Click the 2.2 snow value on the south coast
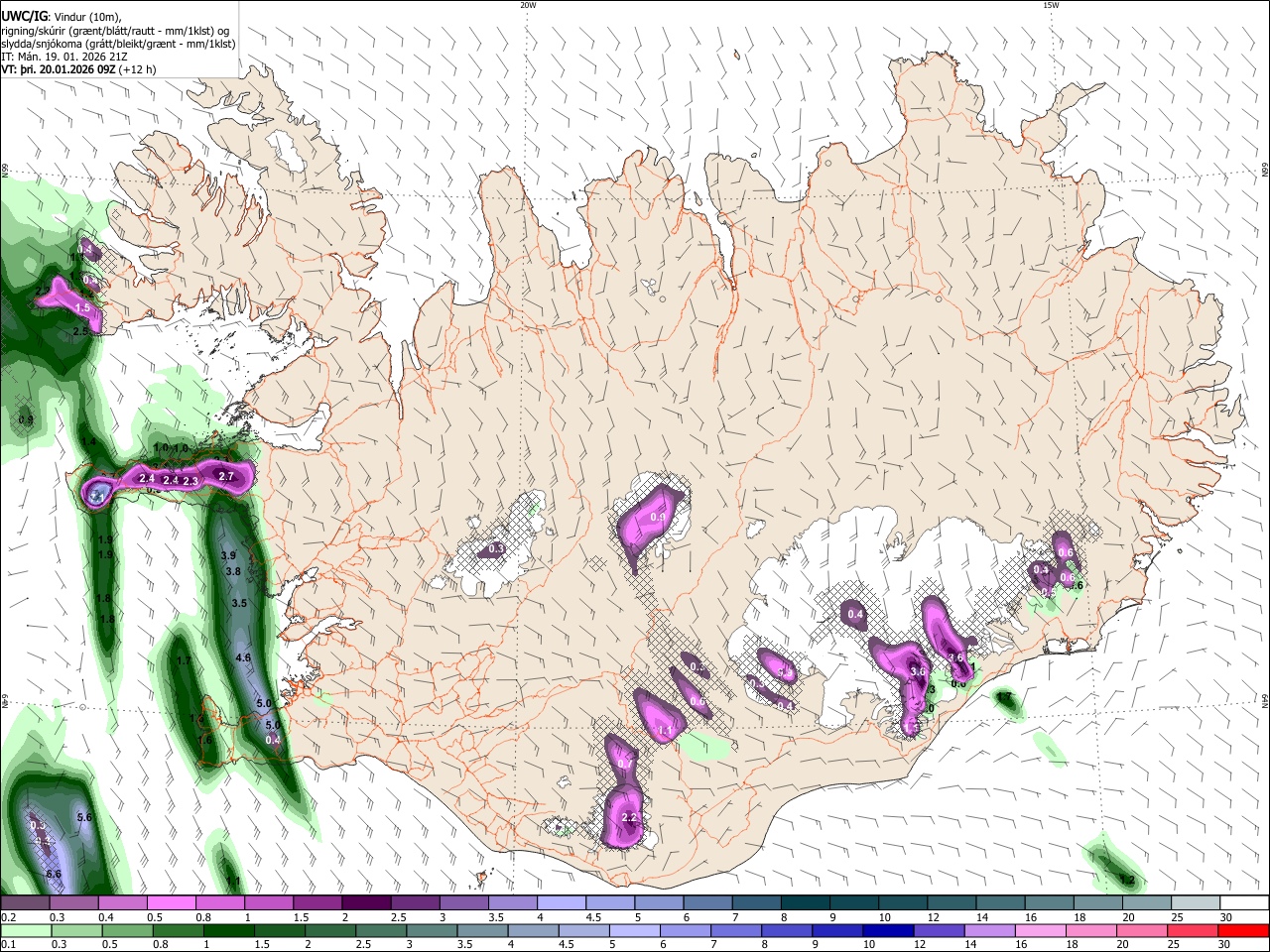1270x952 pixels. [x=628, y=817]
